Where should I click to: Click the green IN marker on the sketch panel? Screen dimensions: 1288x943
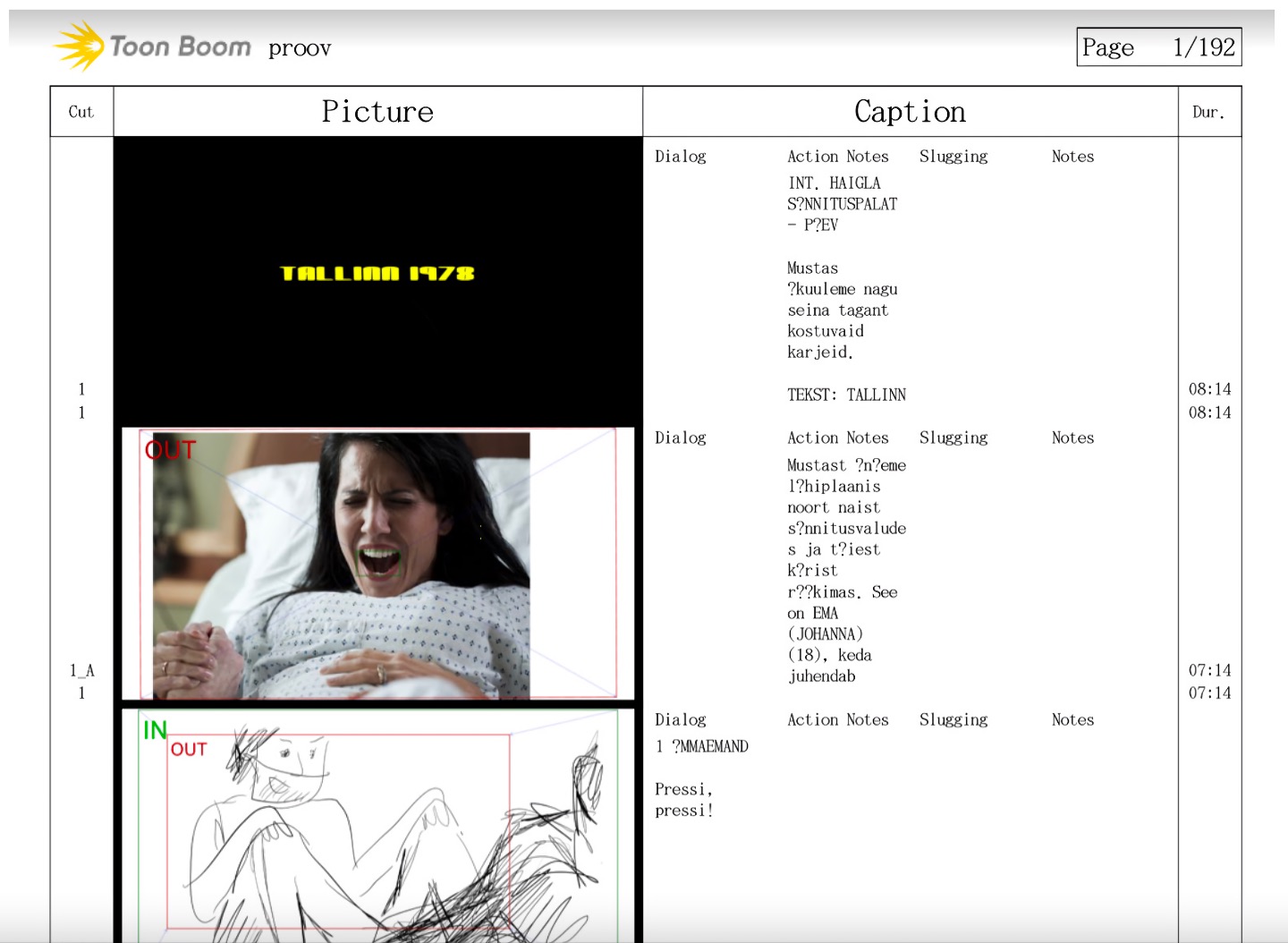point(155,730)
